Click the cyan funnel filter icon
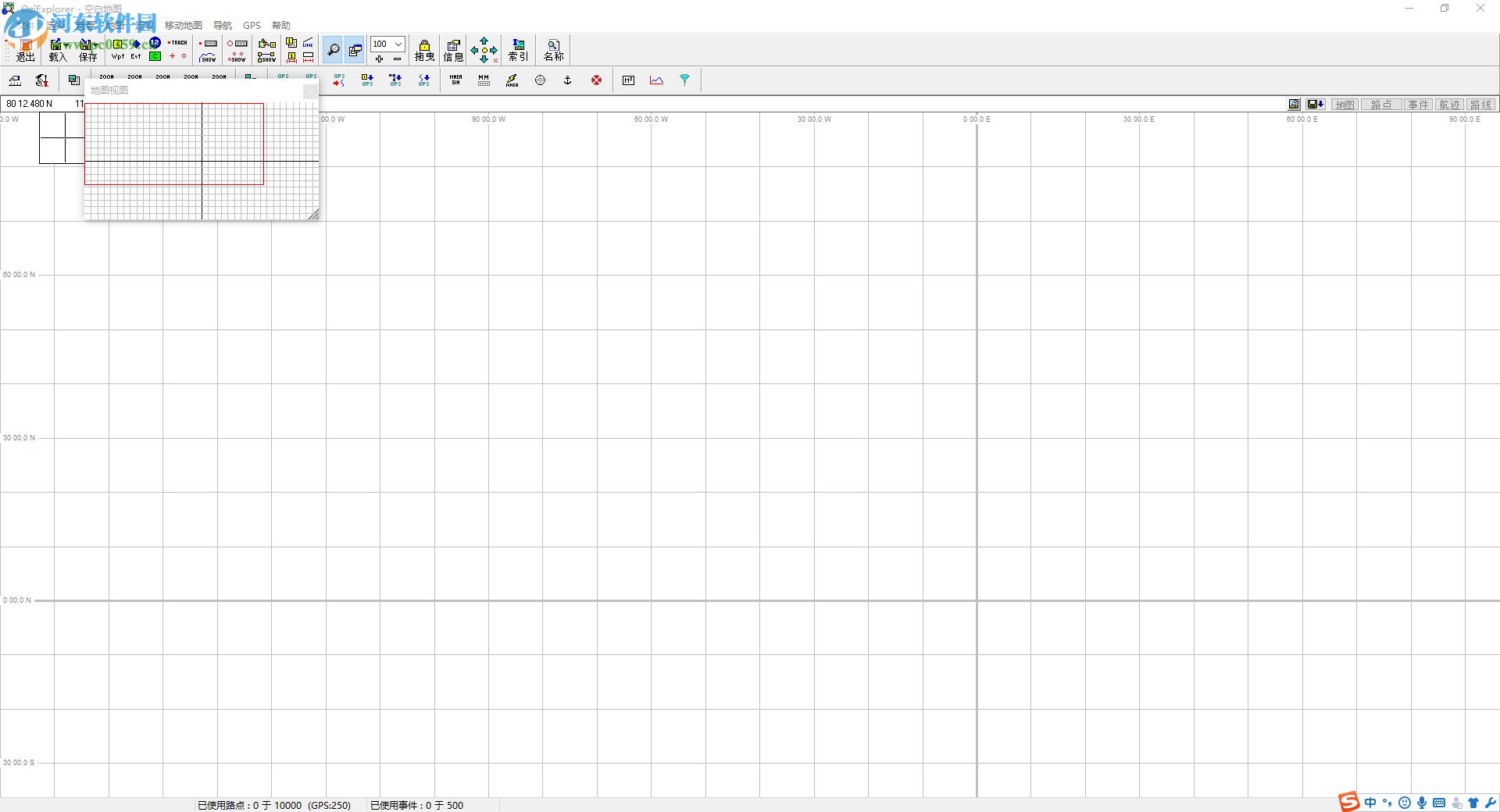1500x812 pixels. [684, 80]
